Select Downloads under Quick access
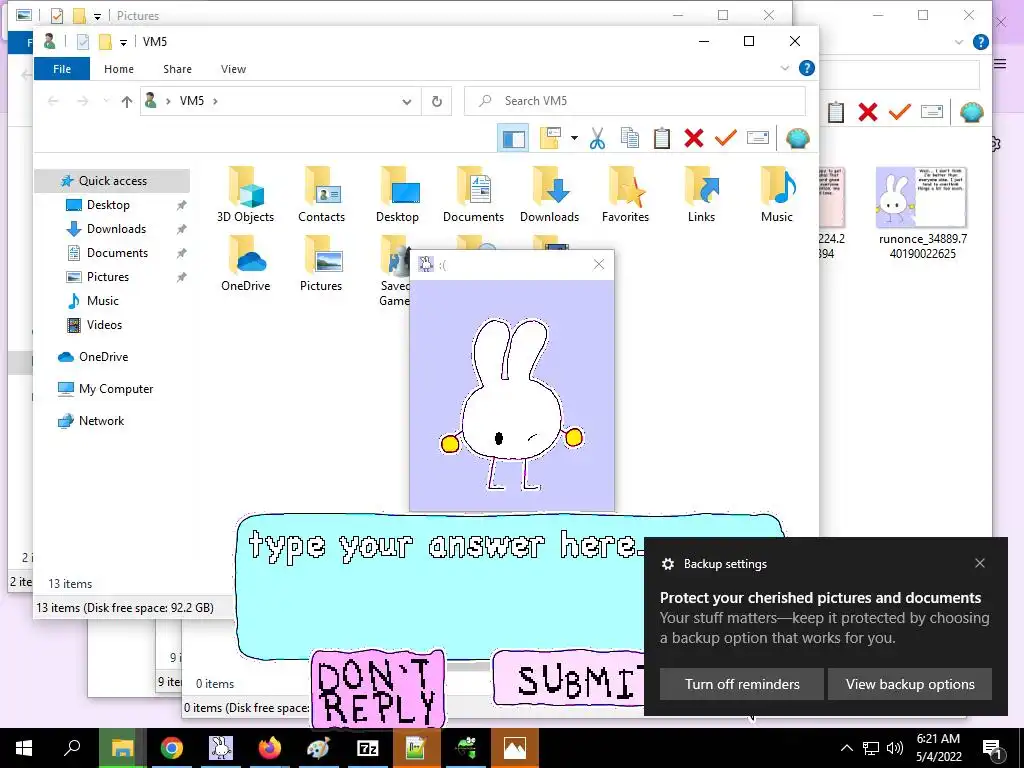Viewport: 1024px width, 768px height. 116,229
